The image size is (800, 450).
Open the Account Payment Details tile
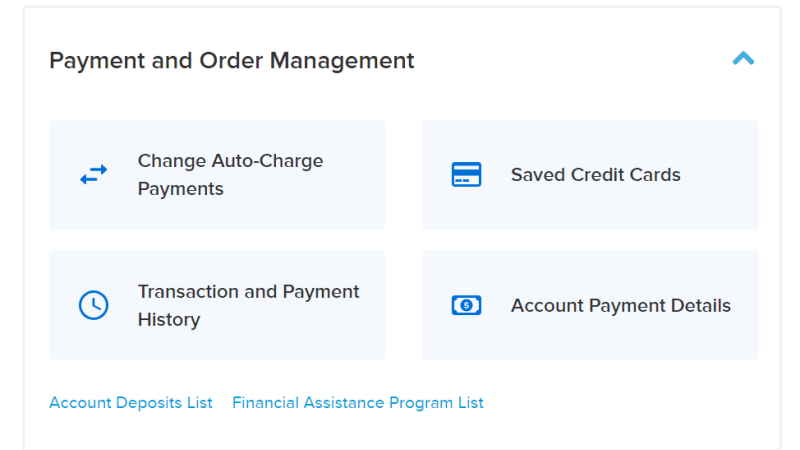click(x=590, y=305)
